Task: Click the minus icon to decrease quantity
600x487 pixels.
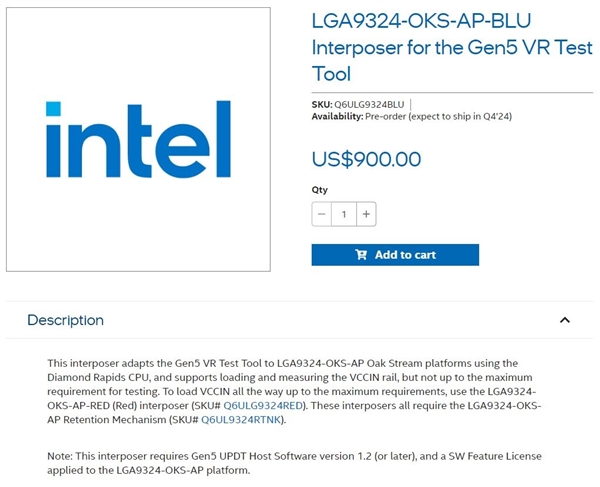Action: (x=321, y=214)
